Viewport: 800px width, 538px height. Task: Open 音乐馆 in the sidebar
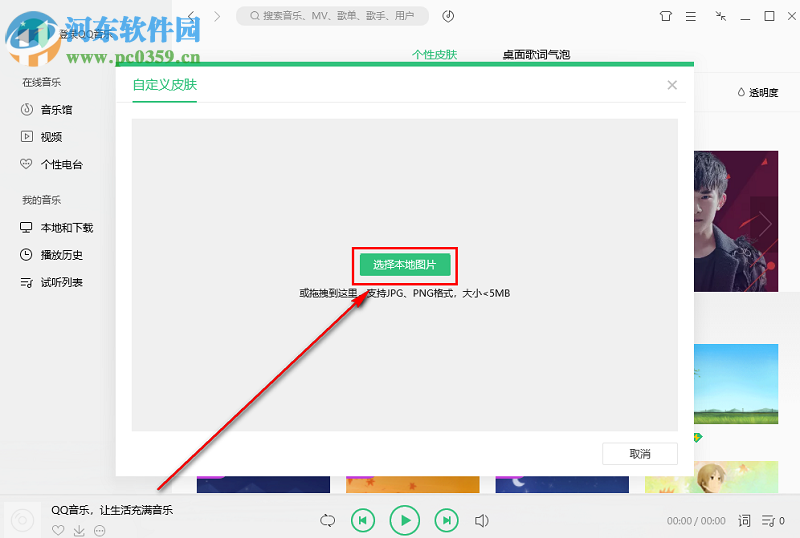(46, 110)
